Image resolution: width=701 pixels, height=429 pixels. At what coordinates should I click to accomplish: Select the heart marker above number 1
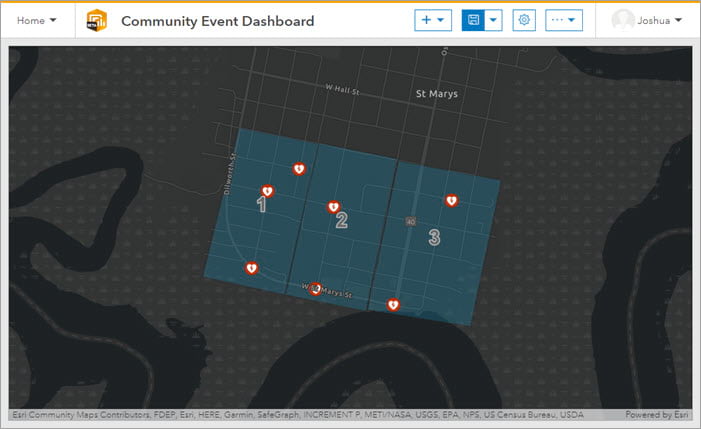[267, 191]
